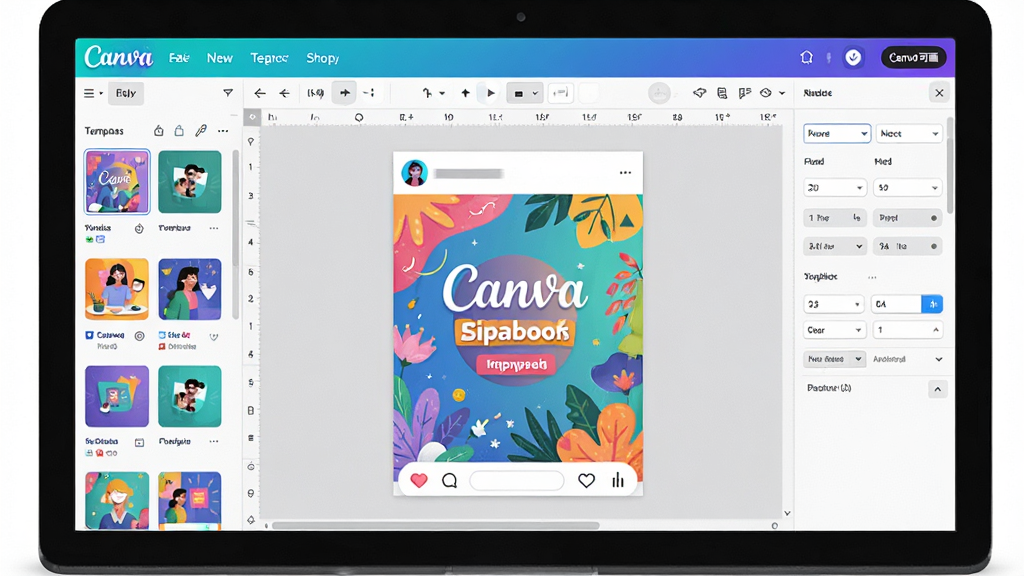Toggle the Peet option with dot indicator
This screenshot has height=576, width=1024.
pyautogui.click(x=908, y=217)
